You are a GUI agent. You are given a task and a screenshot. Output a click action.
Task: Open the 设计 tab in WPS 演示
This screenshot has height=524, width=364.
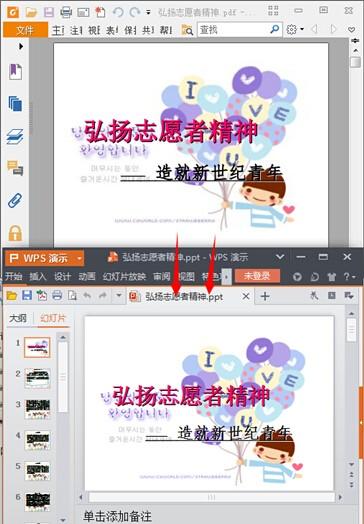(63, 276)
